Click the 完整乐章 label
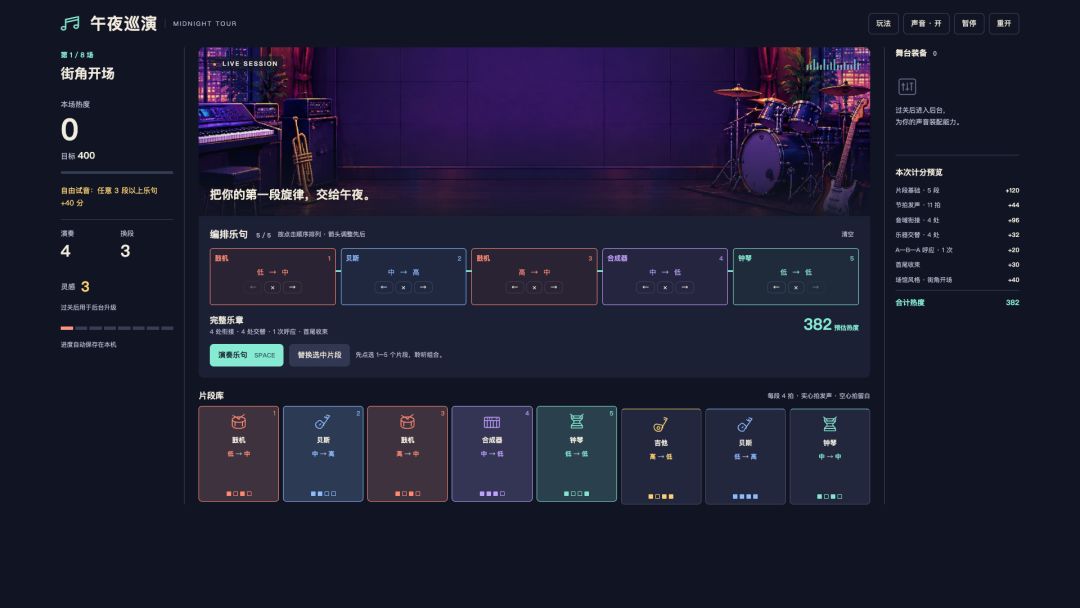The image size is (1080, 608). point(227,320)
